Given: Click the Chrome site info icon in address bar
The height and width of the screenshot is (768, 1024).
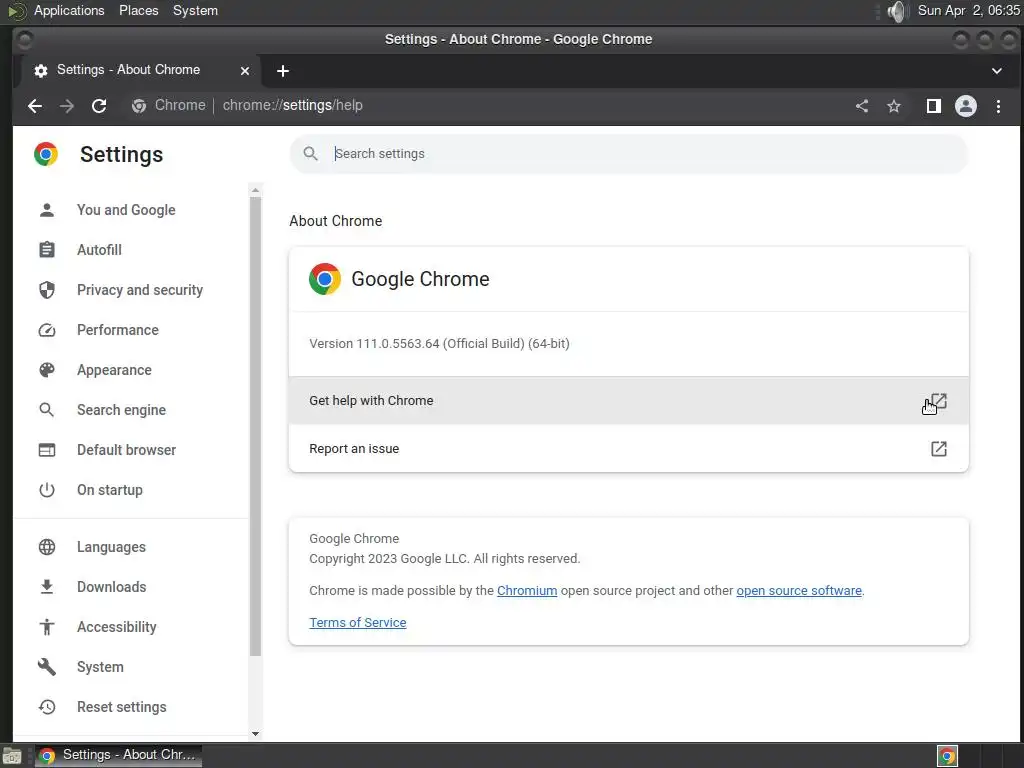Looking at the screenshot, I should pos(139,106).
